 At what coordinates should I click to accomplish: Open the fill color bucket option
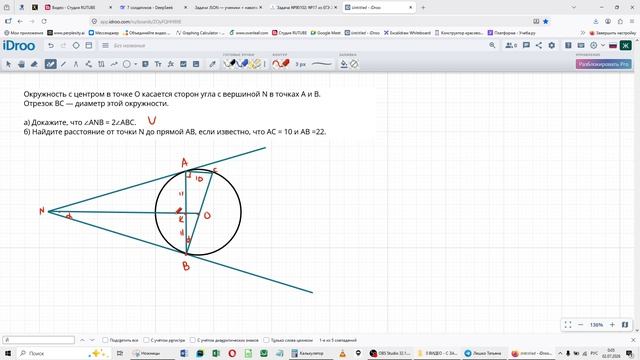tap(344, 64)
